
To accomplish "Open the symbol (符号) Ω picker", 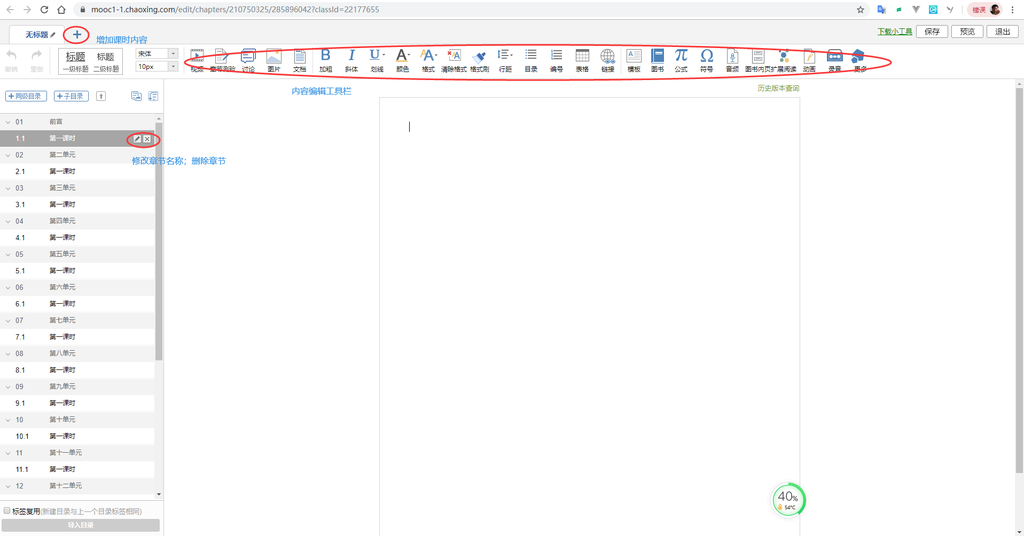I will click(707, 58).
